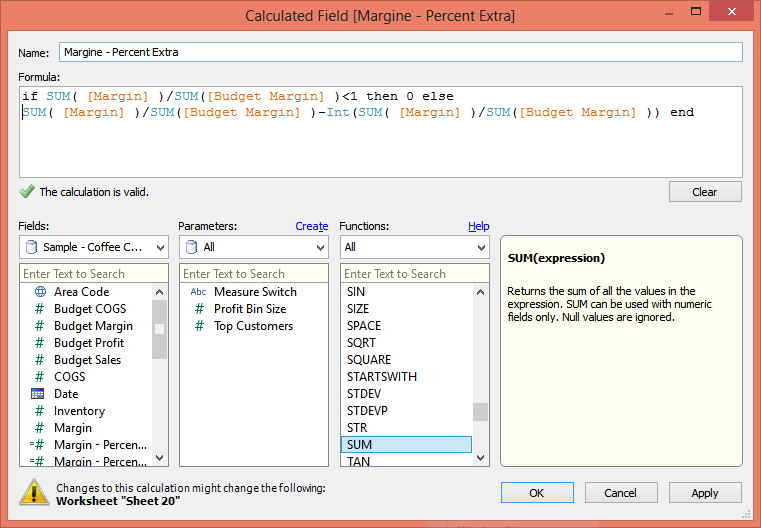The width and height of the screenshot is (761, 528).
Task: Click the number icon beside Top Customers
Action: [x=199, y=326]
